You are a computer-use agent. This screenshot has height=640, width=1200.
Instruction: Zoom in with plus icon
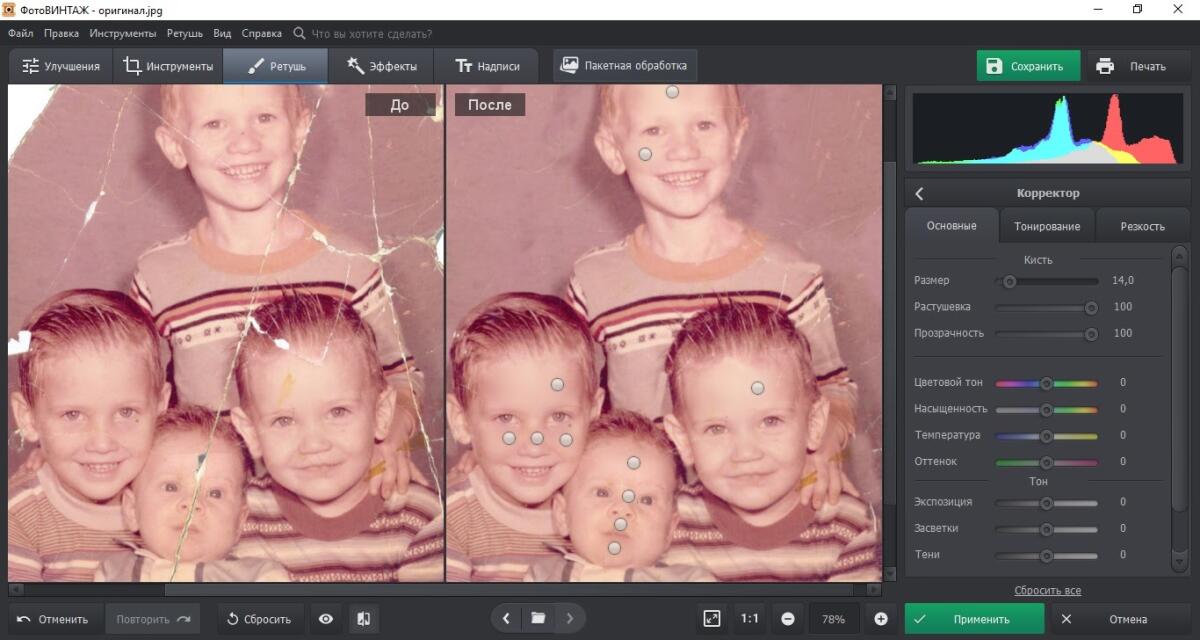tap(881, 619)
